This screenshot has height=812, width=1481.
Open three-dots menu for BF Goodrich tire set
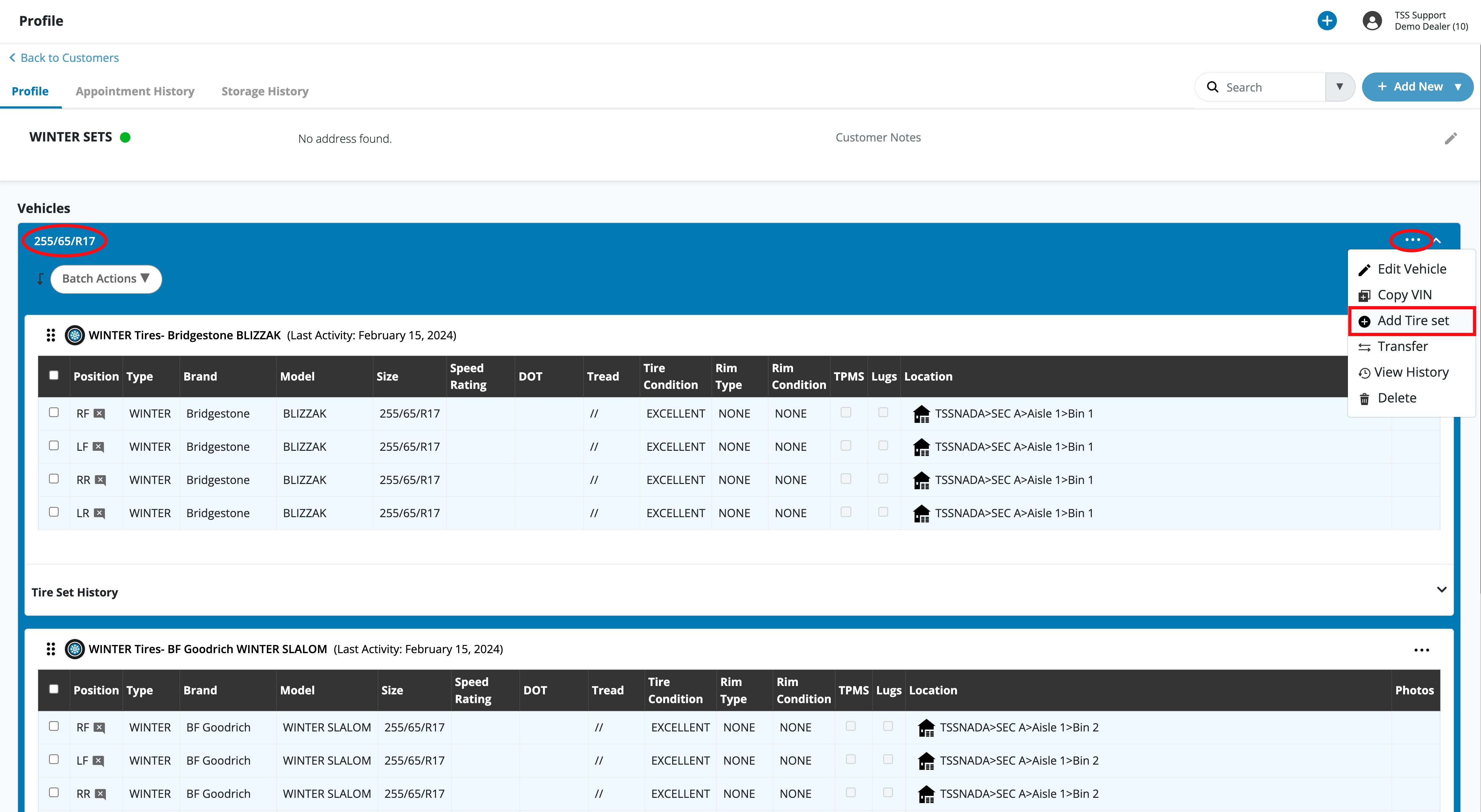(x=1421, y=650)
